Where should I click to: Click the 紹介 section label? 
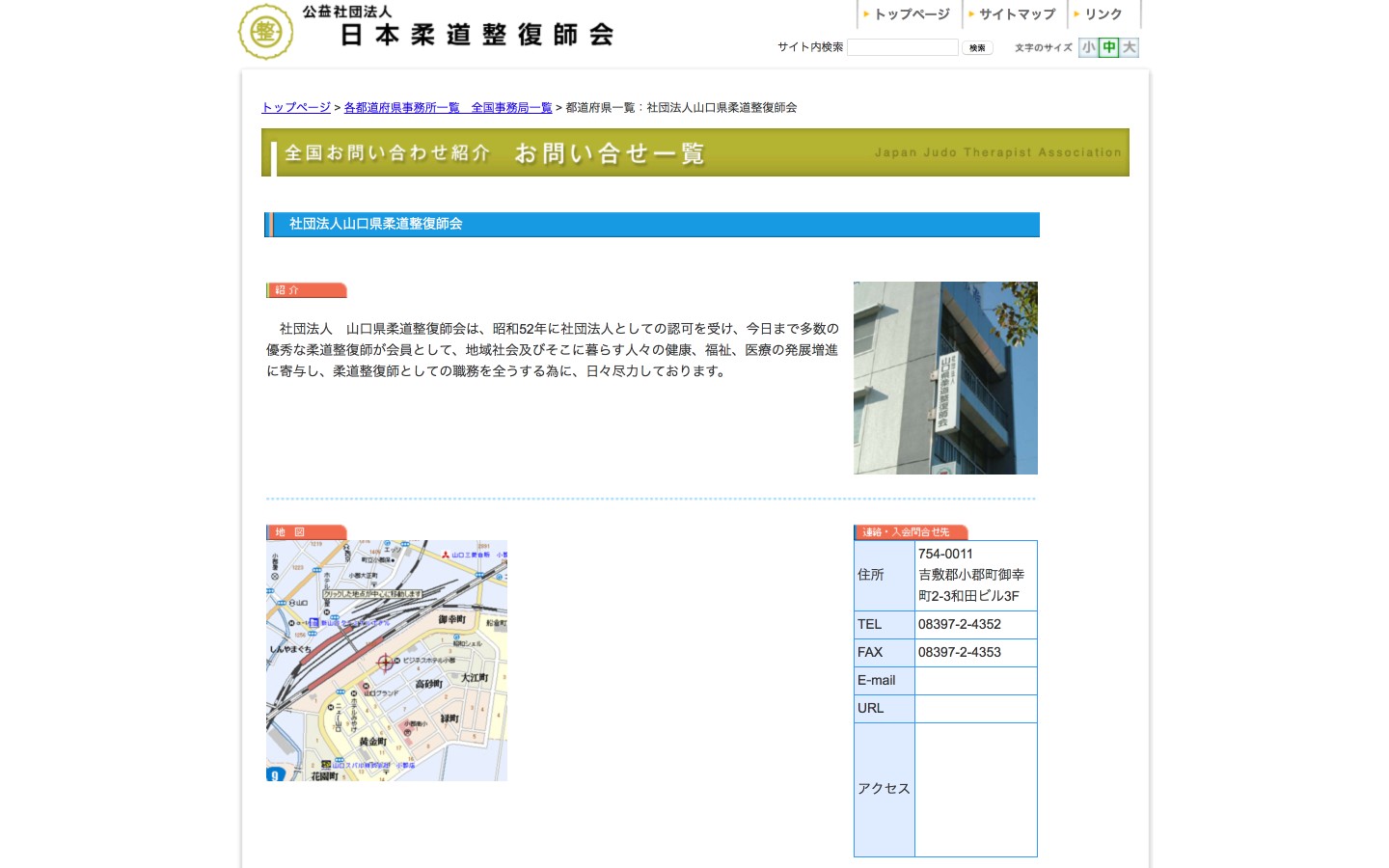[307, 290]
